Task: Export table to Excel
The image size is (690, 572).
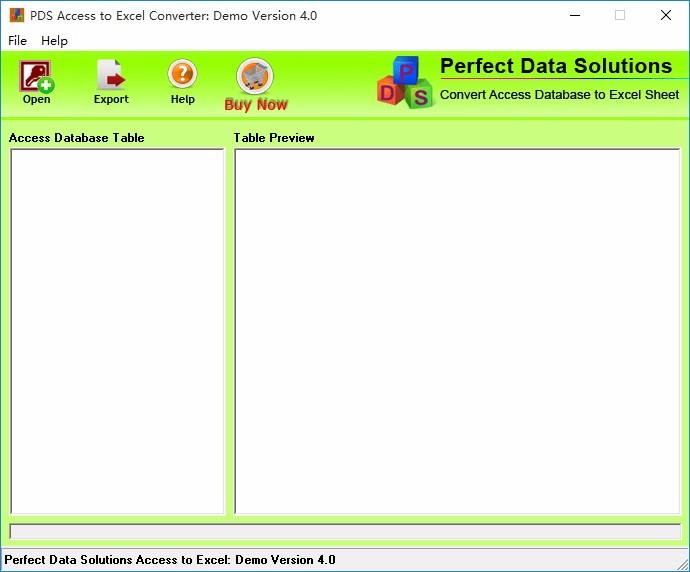Action: point(111,82)
